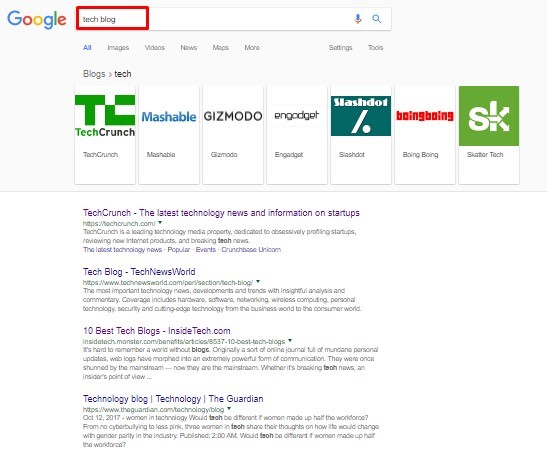Open the News results tab
Viewport: 547px width, 458px height.
pos(188,48)
